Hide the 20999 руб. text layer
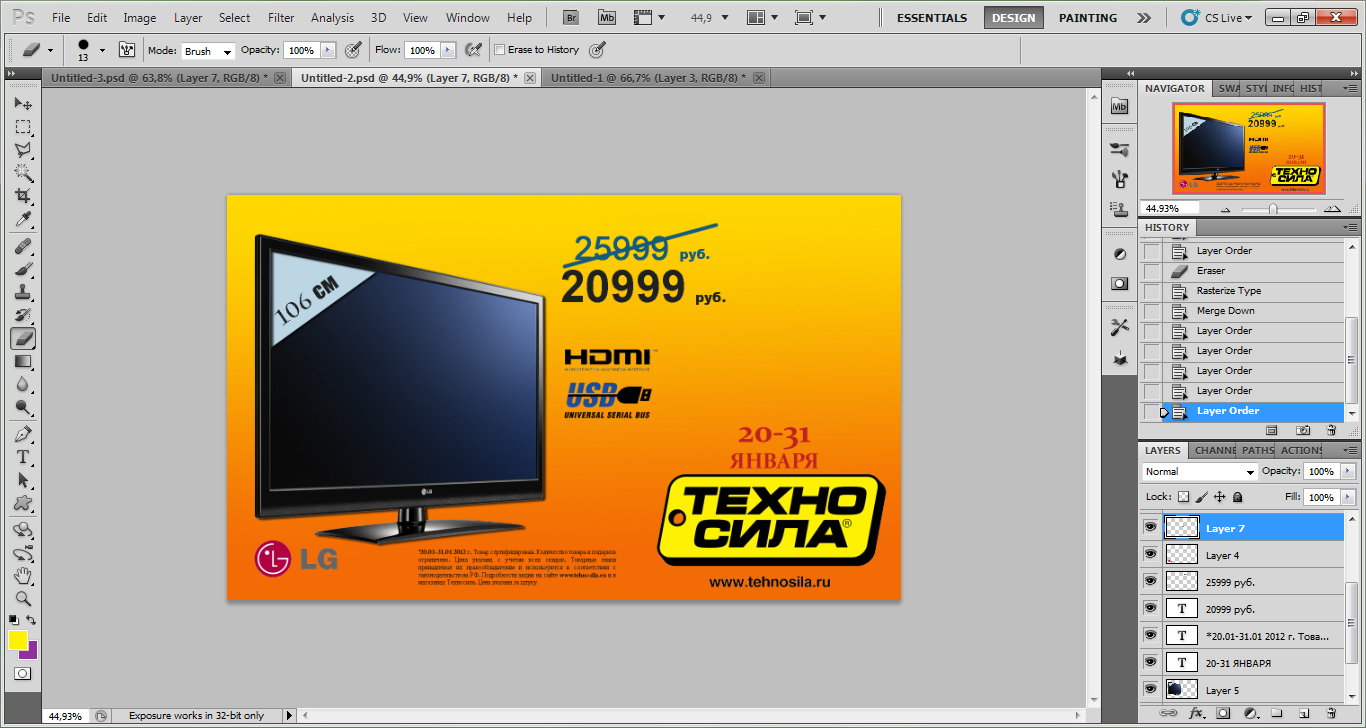The image size is (1366, 728). click(x=1150, y=608)
